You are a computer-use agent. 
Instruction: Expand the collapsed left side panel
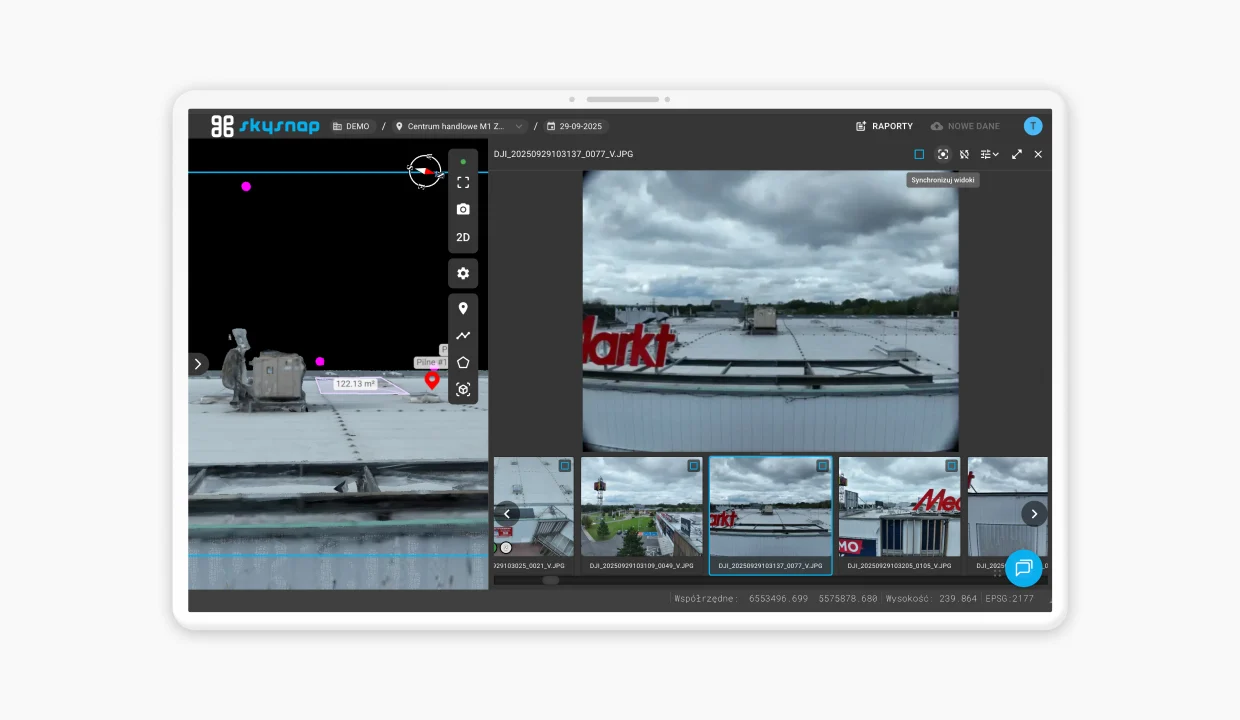coord(198,364)
